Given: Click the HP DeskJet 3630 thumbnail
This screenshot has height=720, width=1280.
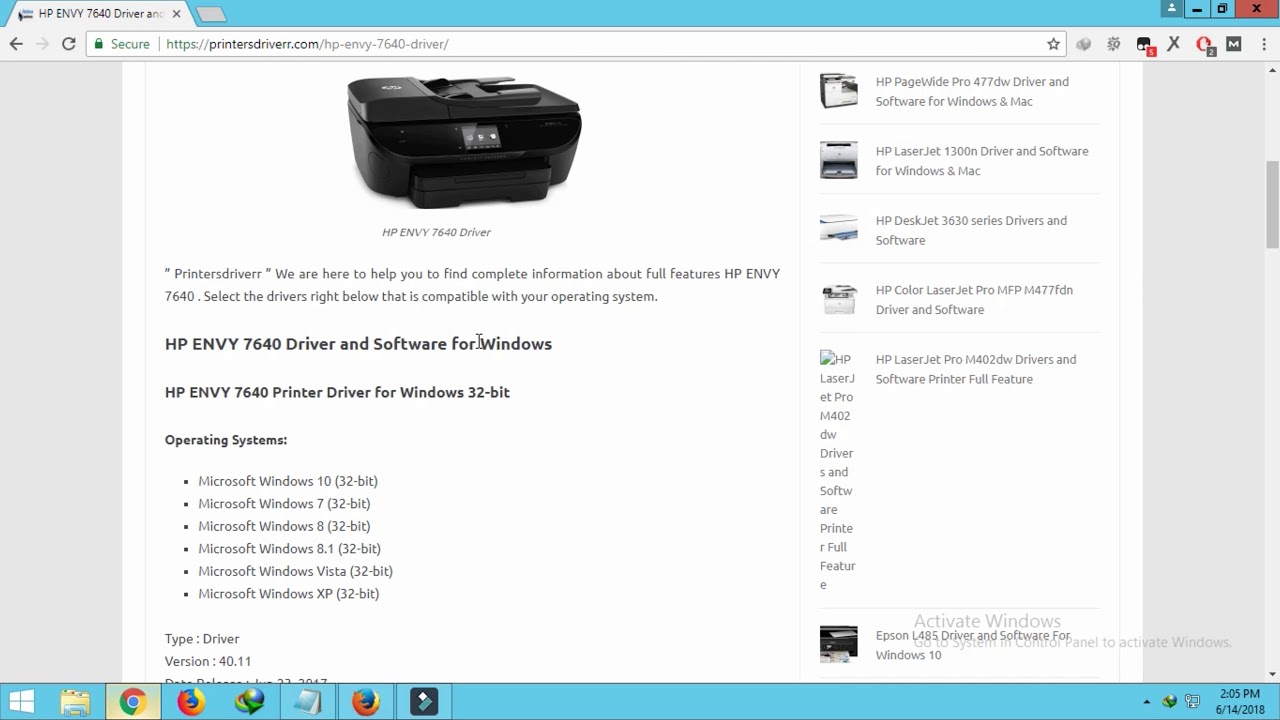Looking at the screenshot, I should [x=838, y=229].
